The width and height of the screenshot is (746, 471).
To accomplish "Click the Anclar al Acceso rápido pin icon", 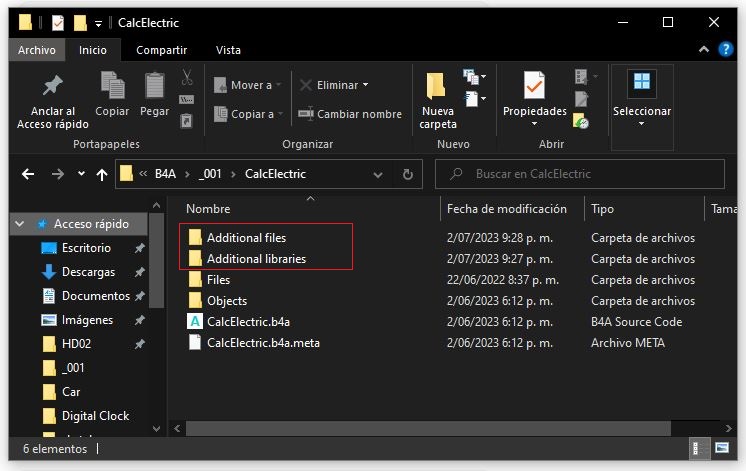I will [53, 88].
